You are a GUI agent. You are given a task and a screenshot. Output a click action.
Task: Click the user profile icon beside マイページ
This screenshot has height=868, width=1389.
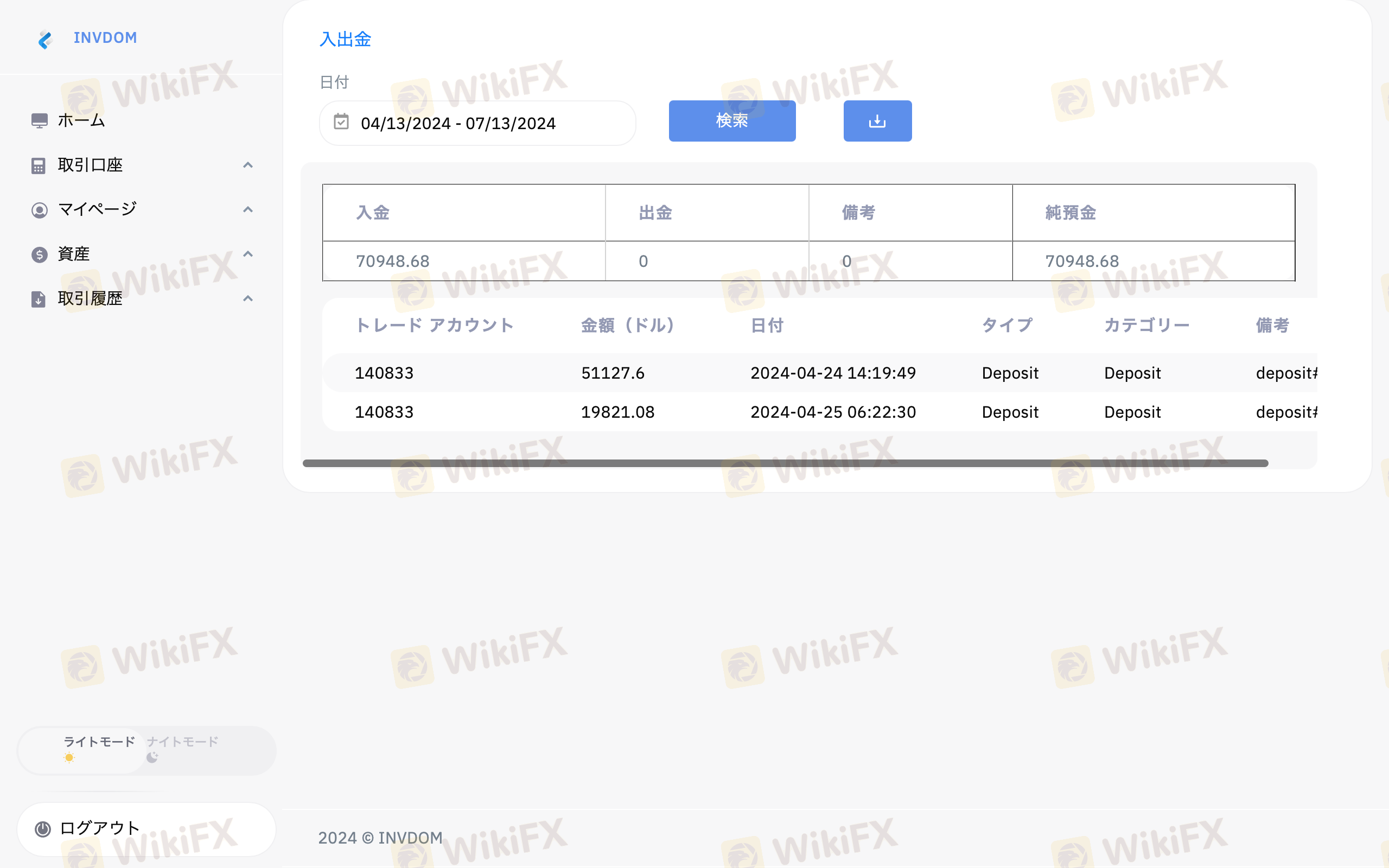click(39, 210)
